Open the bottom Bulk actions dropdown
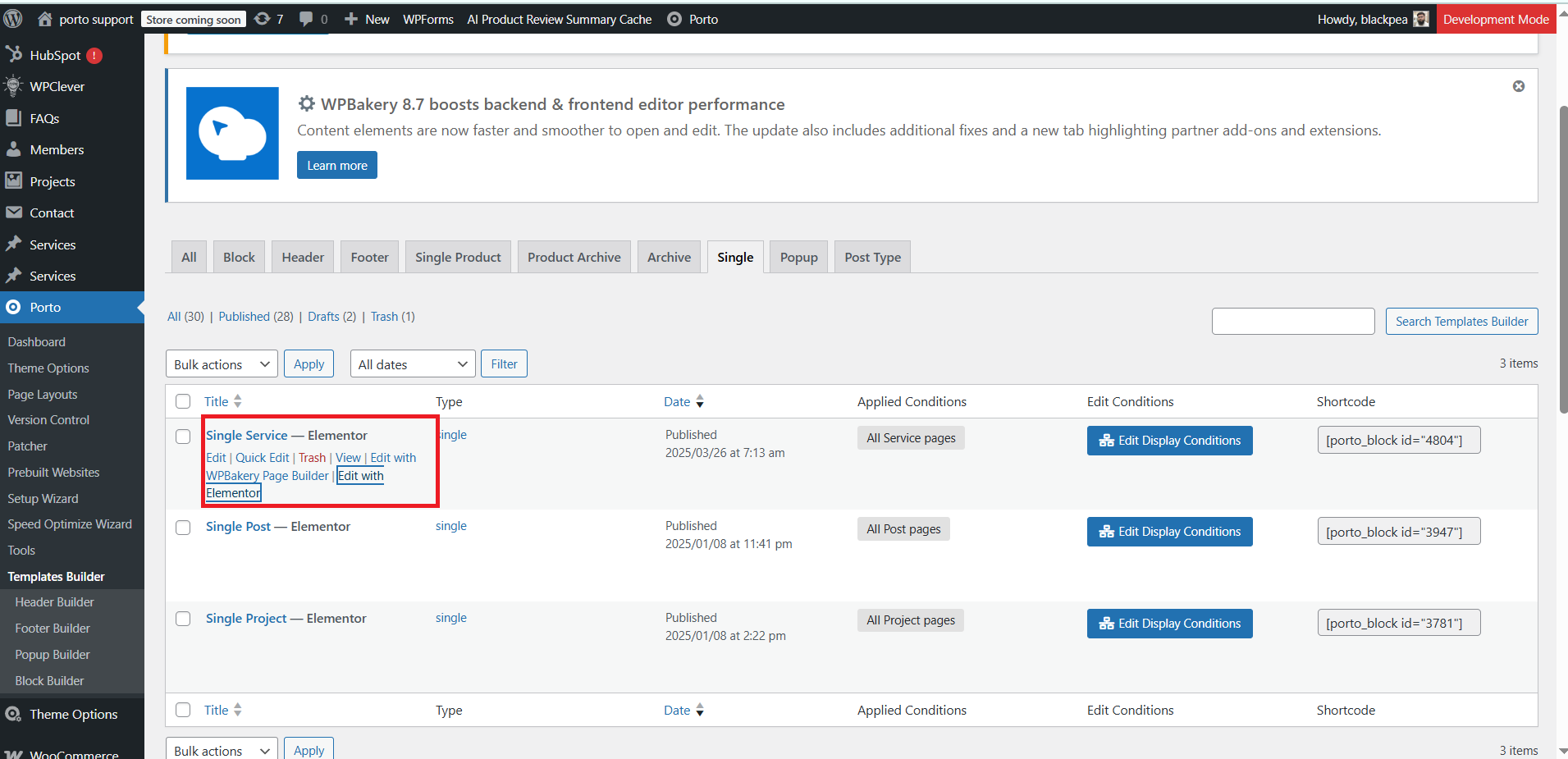This screenshot has width=1568, height=759. [222, 749]
